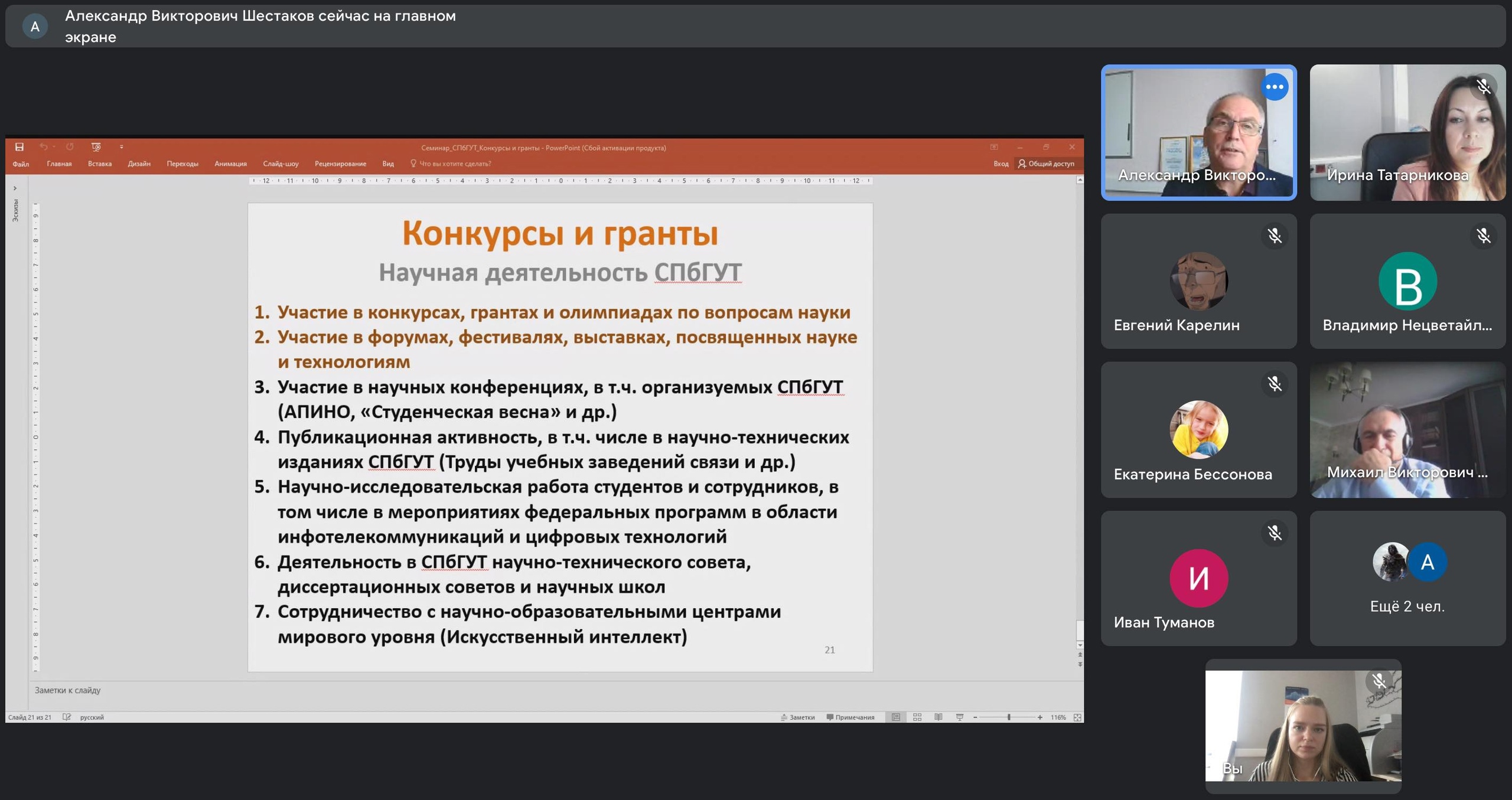Open options on Александр Викторович's video tile
Viewport: 1512px width, 800px height.
click(1274, 87)
